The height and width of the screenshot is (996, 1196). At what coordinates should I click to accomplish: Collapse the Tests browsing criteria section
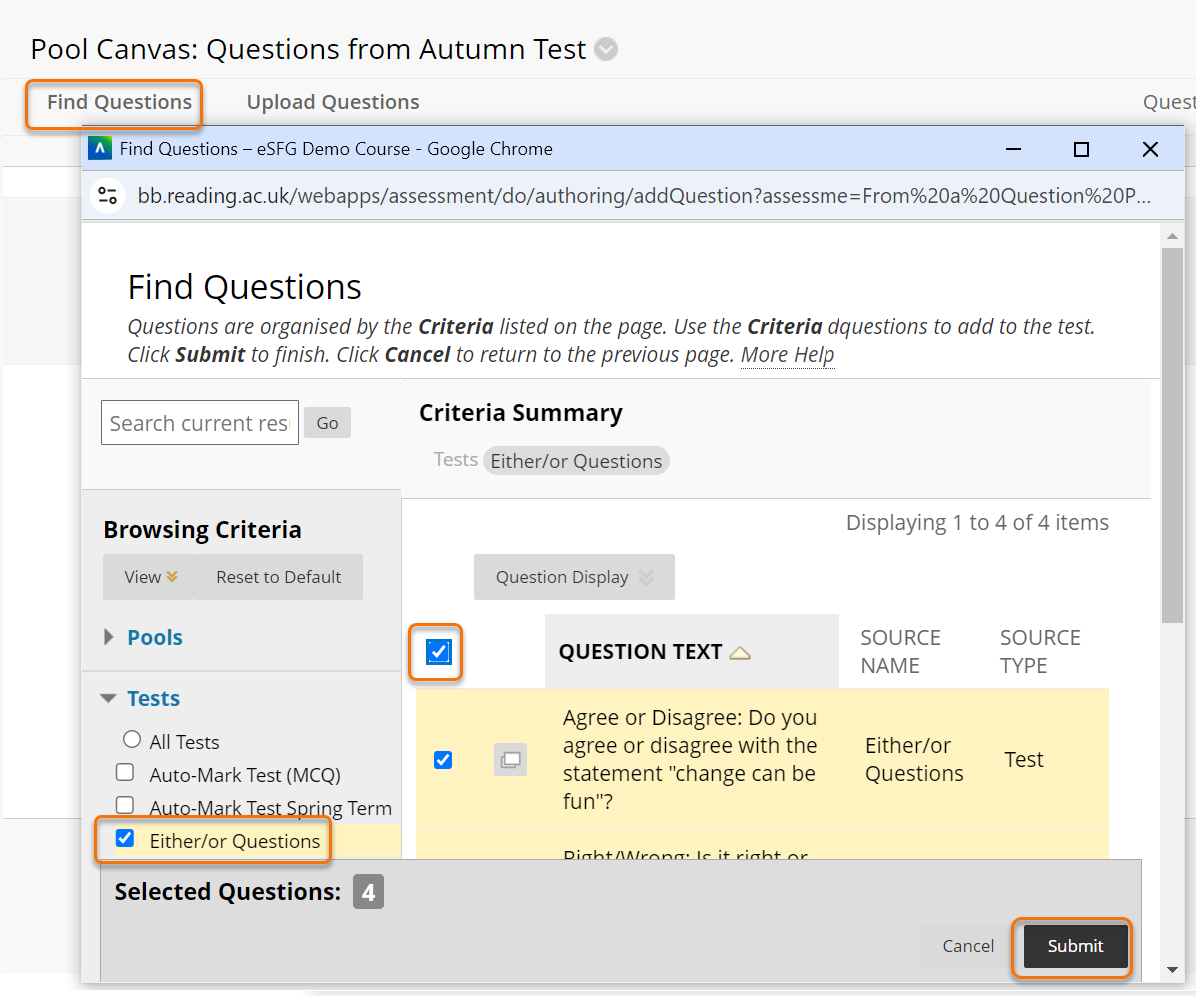pos(109,699)
